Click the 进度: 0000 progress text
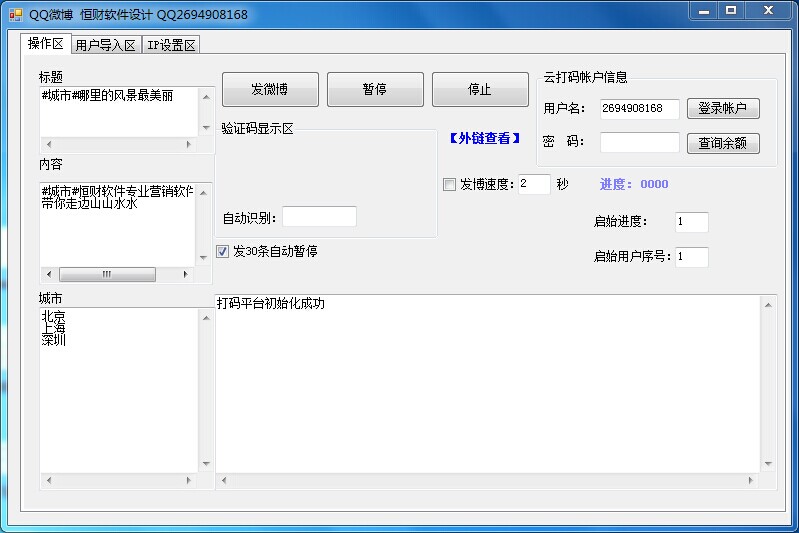The height and width of the screenshot is (533, 799). tap(634, 184)
